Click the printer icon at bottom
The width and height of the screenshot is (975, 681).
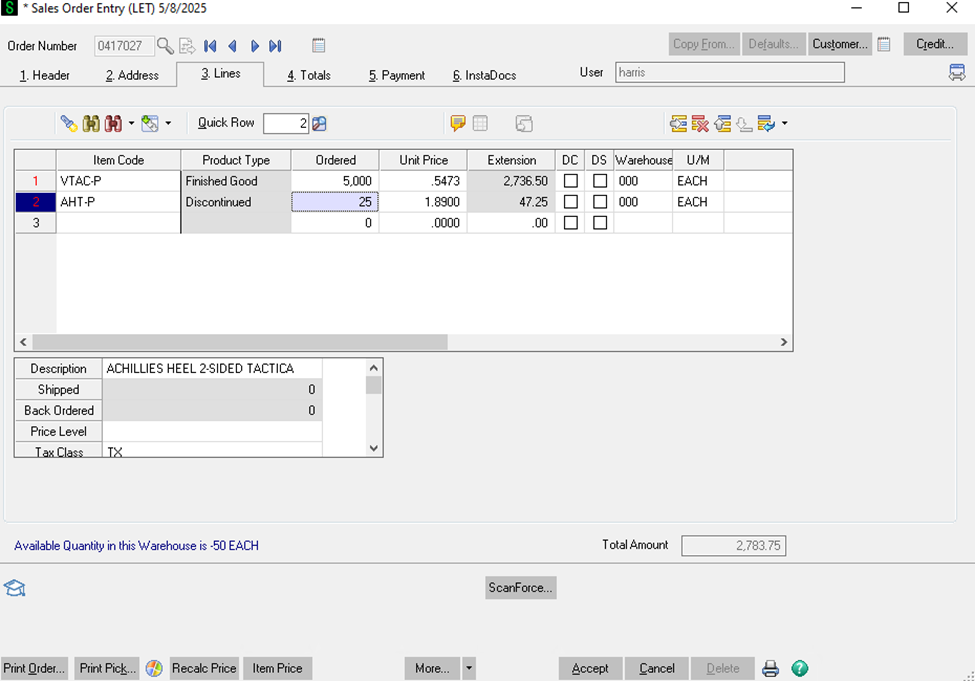pos(771,669)
